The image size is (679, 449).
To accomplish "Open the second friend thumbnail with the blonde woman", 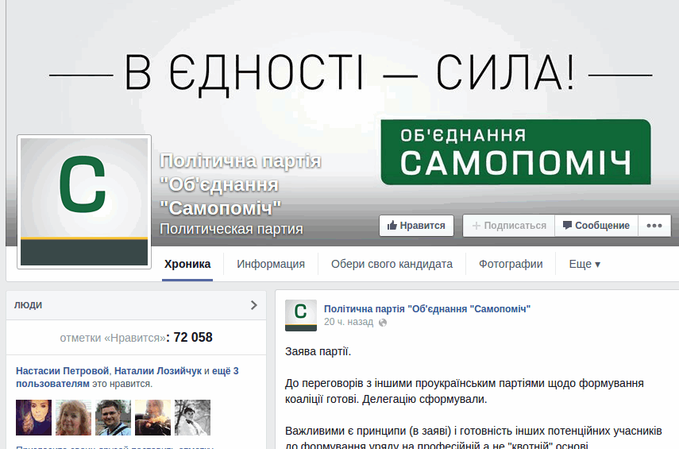I will (74, 417).
